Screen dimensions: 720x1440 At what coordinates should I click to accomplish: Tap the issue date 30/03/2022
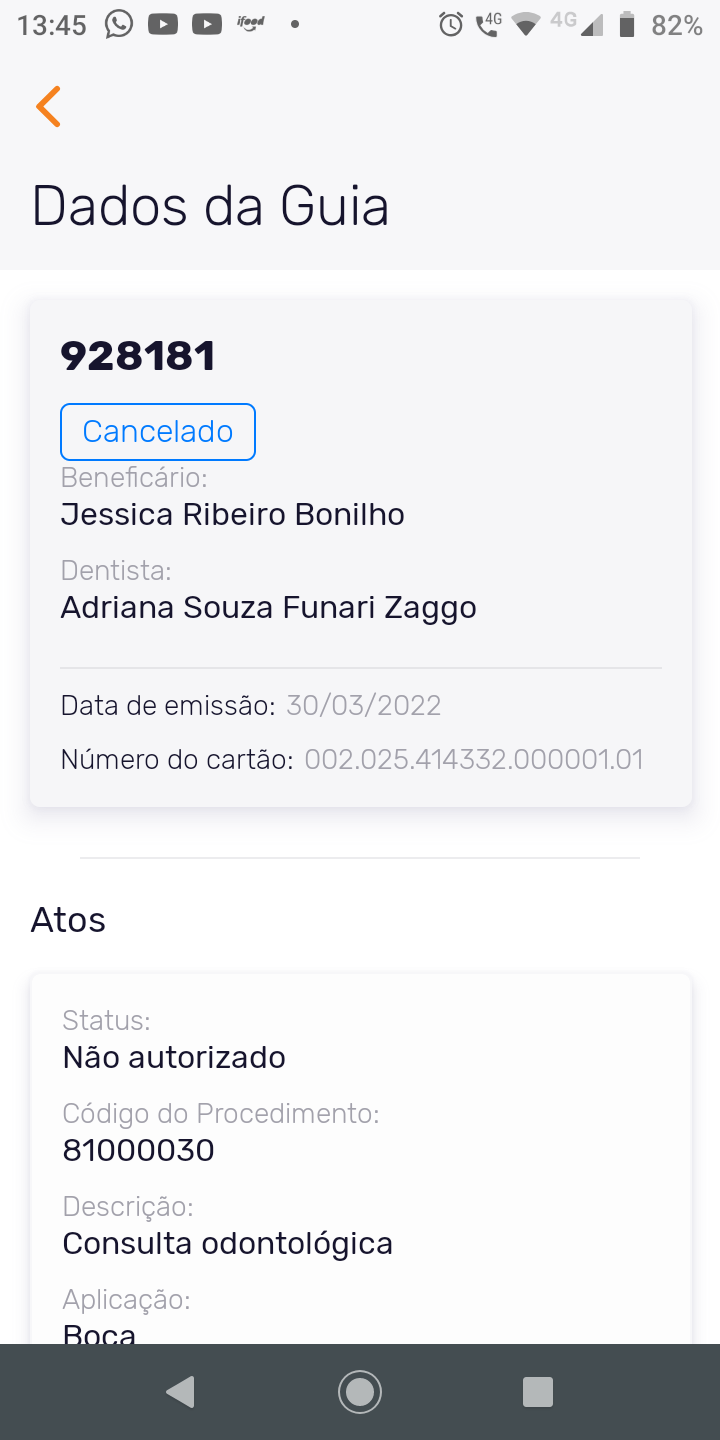pos(363,705)
